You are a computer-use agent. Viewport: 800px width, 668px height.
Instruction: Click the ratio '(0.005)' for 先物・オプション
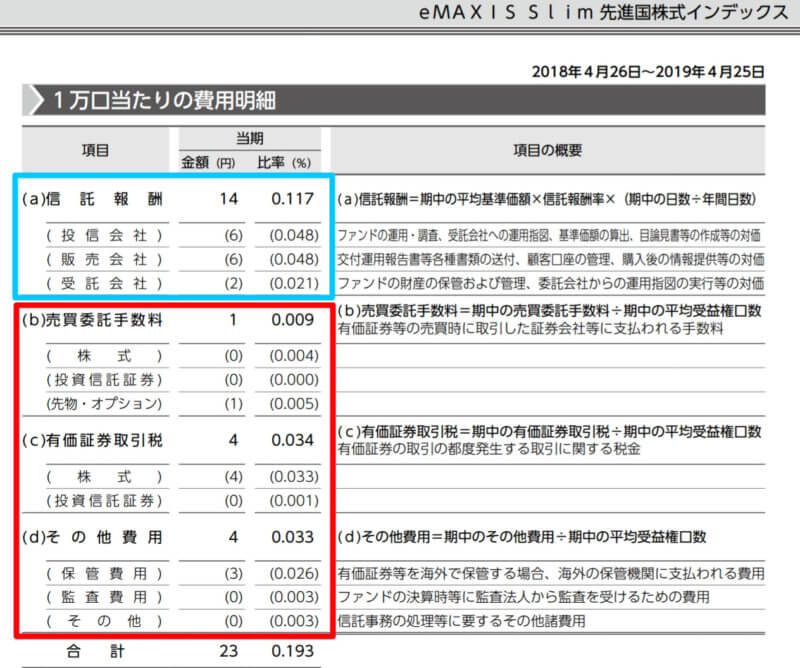point(294,404)
